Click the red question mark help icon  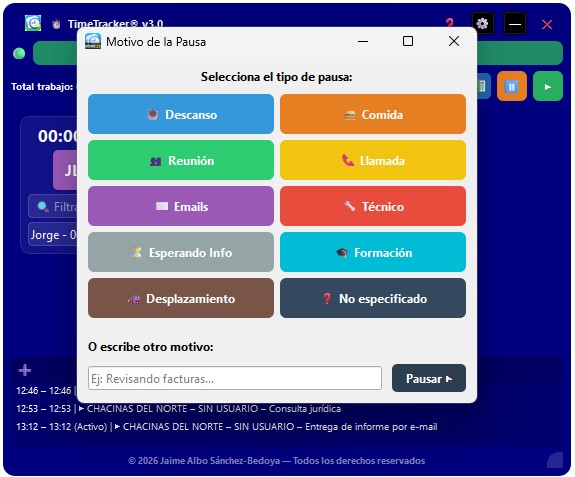[450, 23]
